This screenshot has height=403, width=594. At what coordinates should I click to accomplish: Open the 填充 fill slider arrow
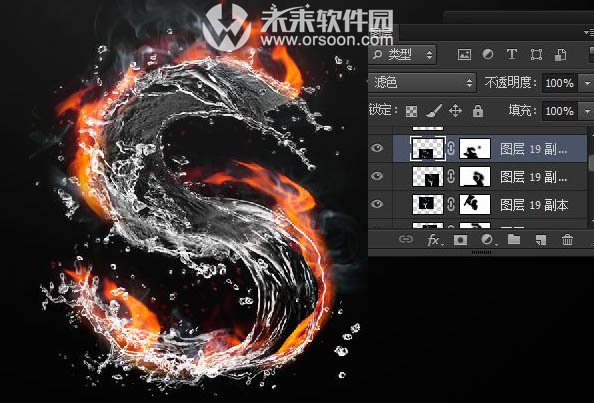click(587, 111)
